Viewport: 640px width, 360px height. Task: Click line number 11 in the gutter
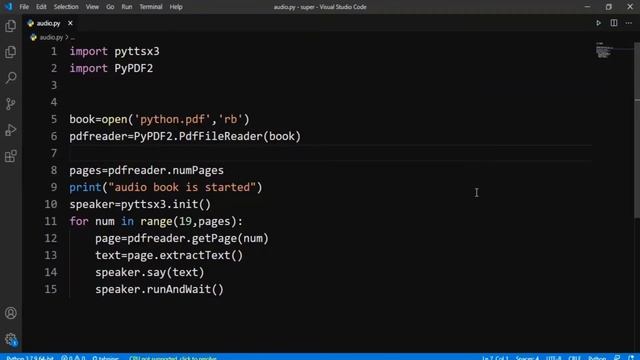coord(51,221)
